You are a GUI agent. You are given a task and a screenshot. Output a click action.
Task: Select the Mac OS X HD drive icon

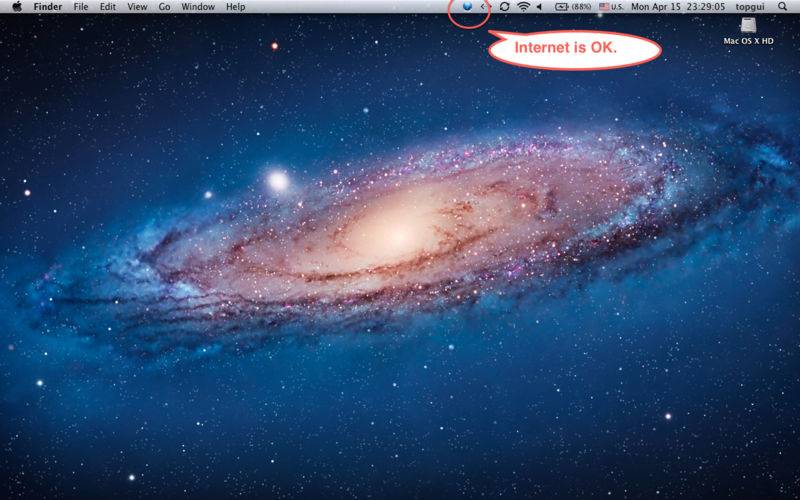748,25
